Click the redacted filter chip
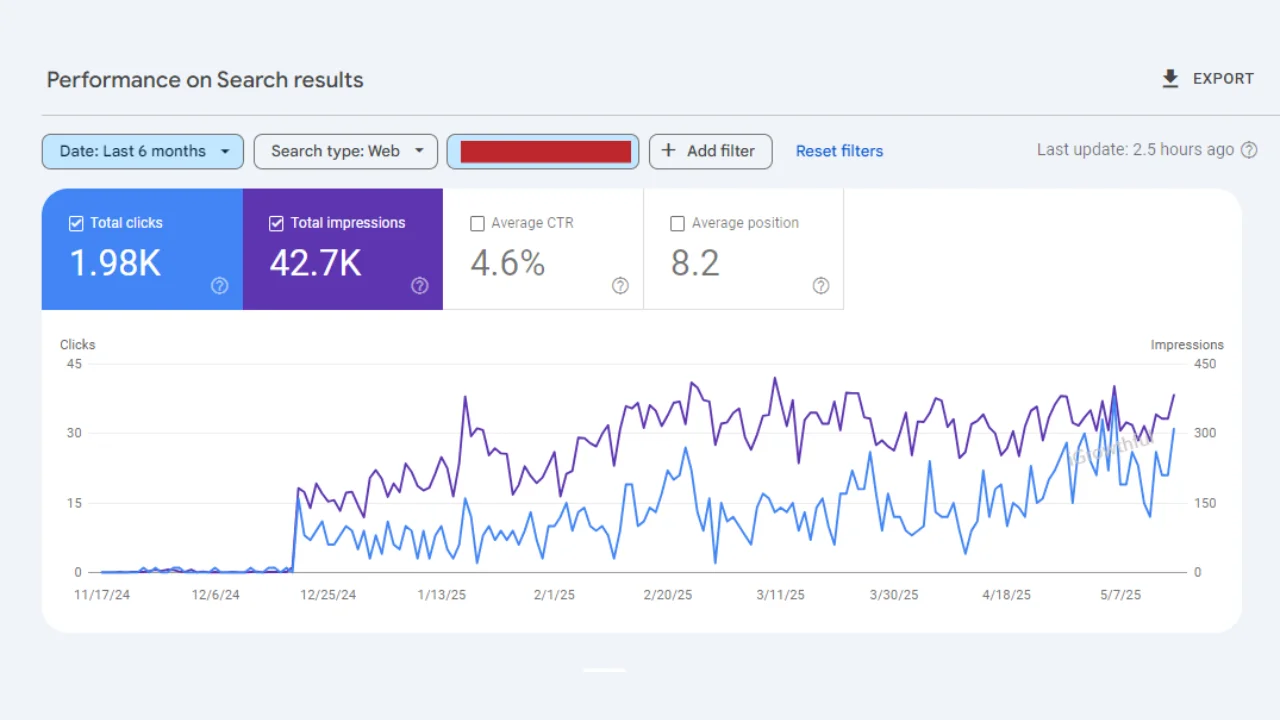Viewport: 1280px width, 720px height. coord(543,151)
